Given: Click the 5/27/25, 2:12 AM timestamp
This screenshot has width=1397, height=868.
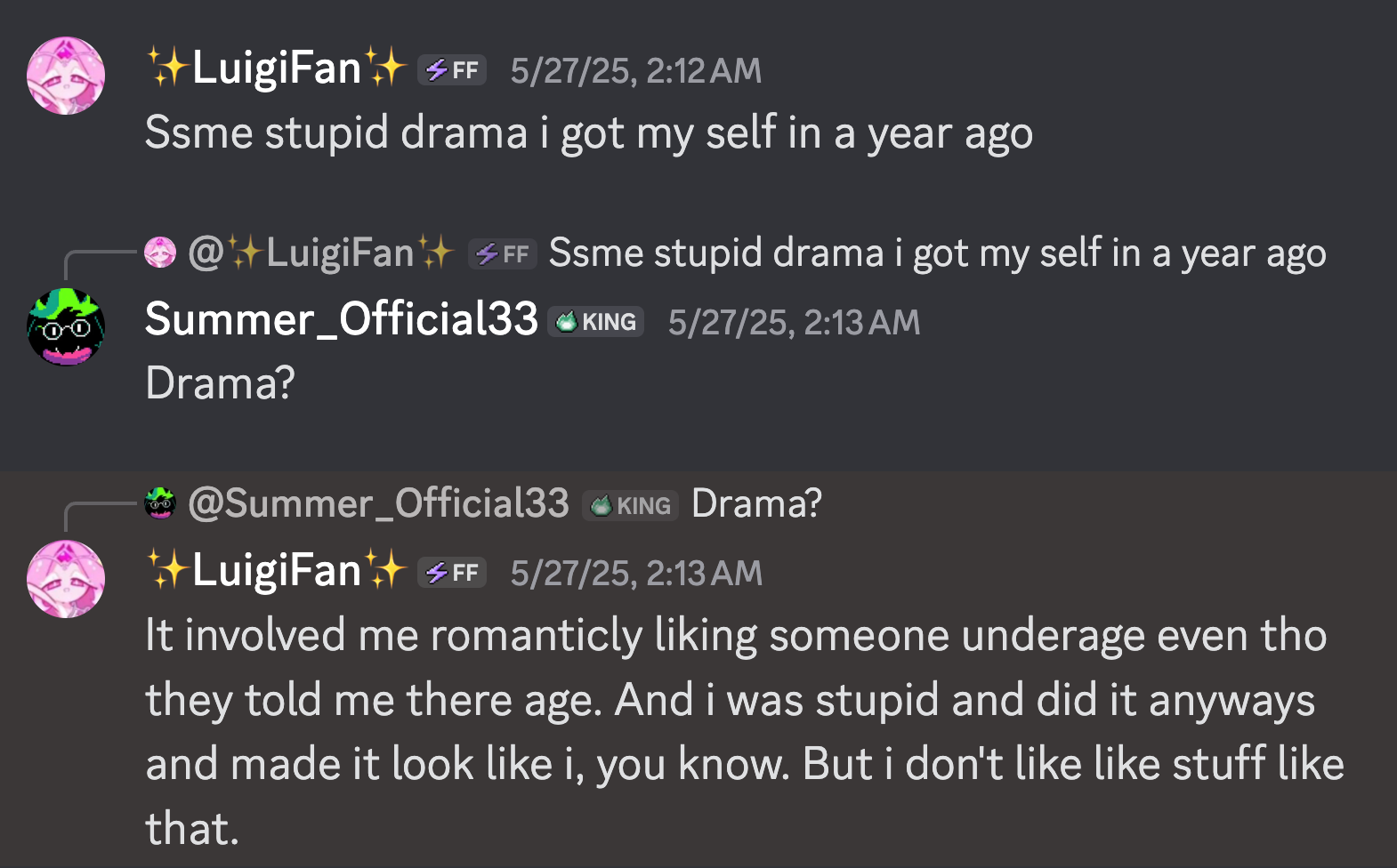Looking at the screenshot, I should pyautogui.click(x=636, y=71).
